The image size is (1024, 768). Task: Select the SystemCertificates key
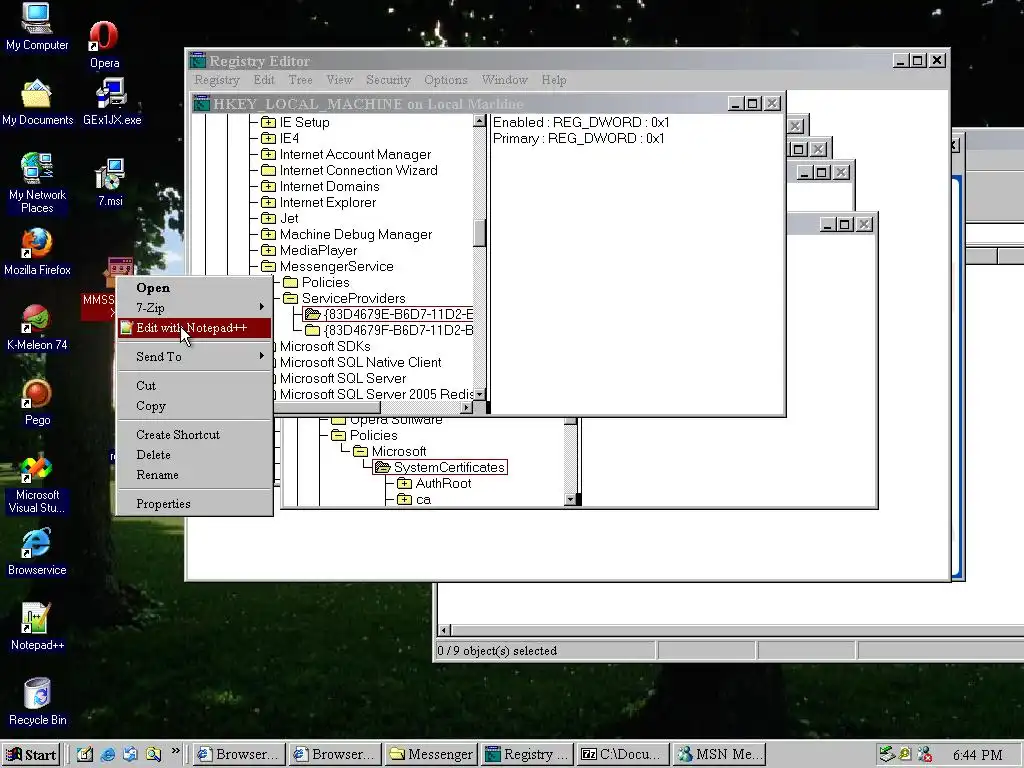[x=449, y=468]
